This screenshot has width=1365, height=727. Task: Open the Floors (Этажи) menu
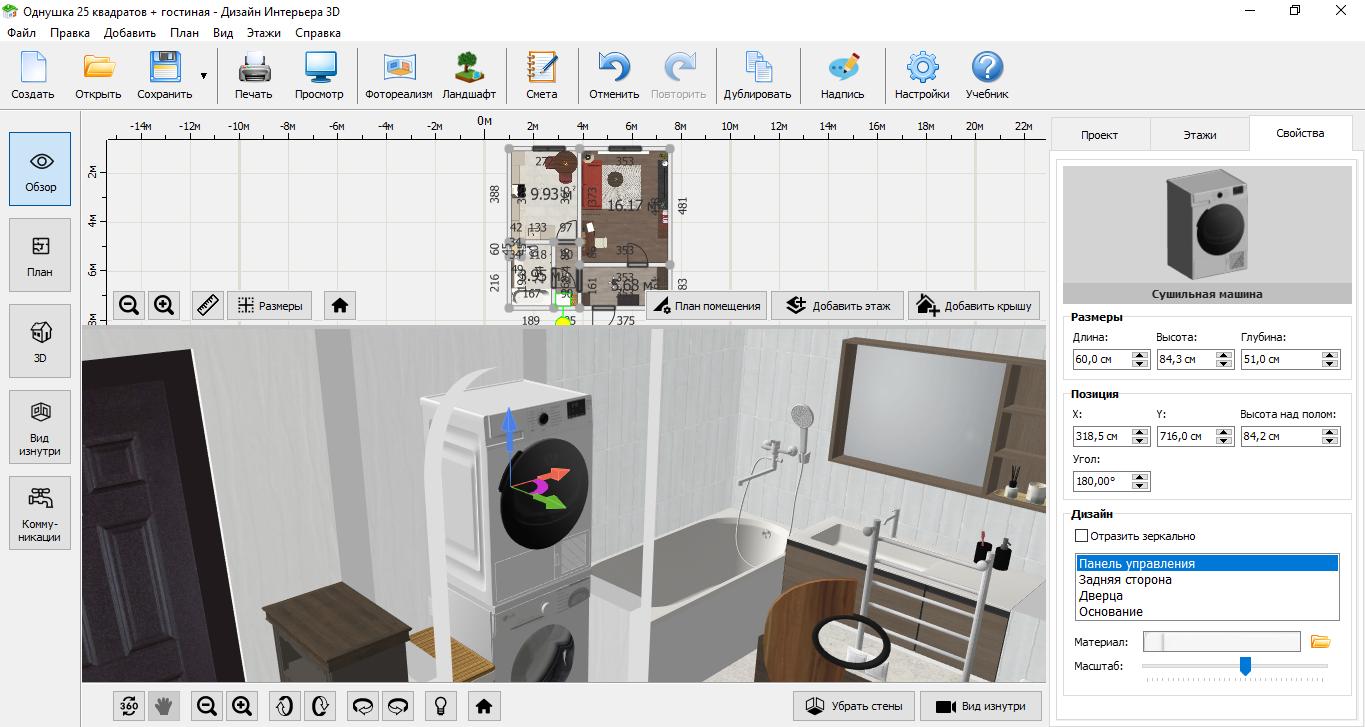pyautogui.click(x=264, y=32)
